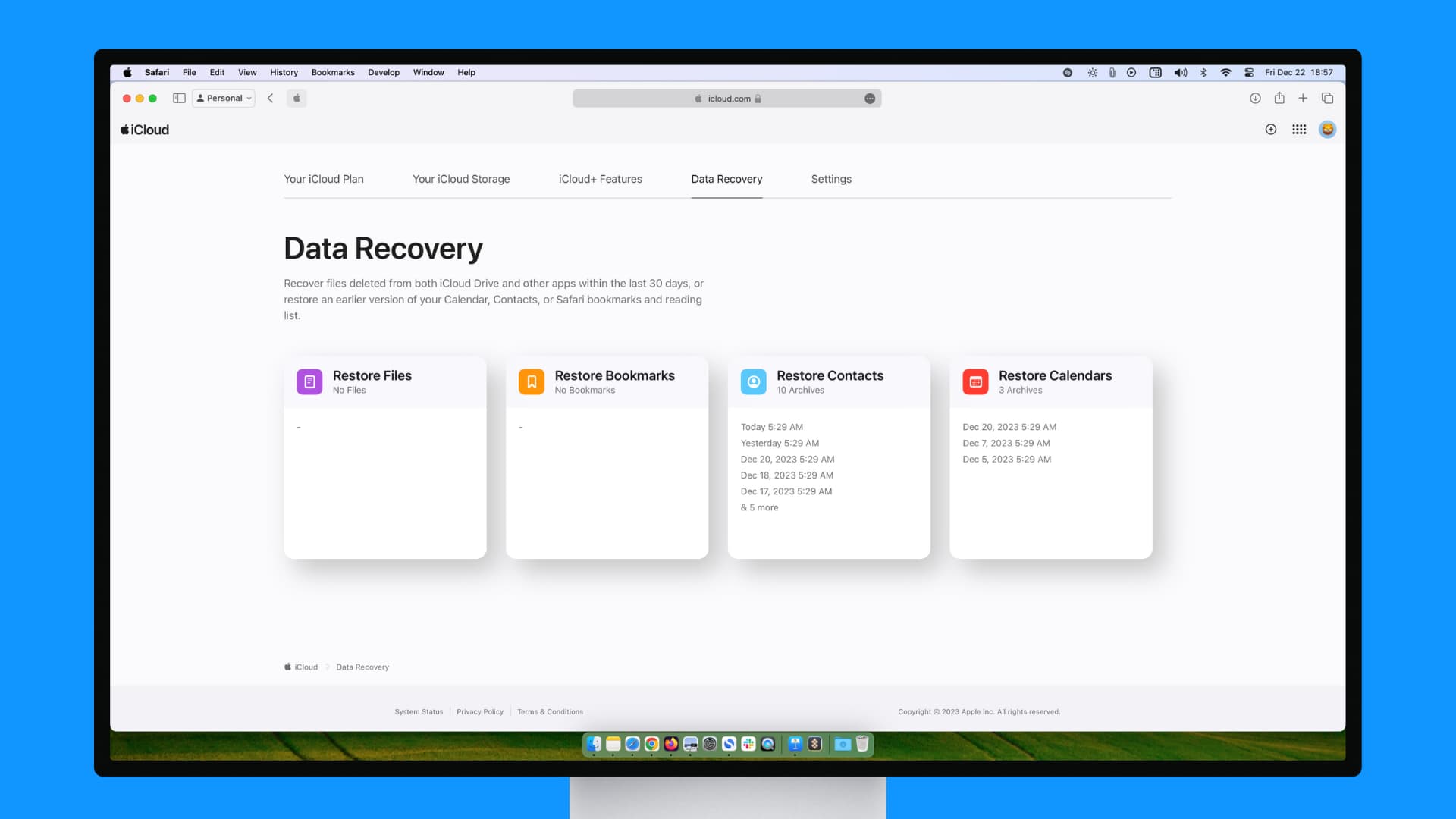Expand '& 5 more' contact archives
Image resolution: width=1456 pixels, height=819 pixels.
pyautogui.click(x=760, y=507)
